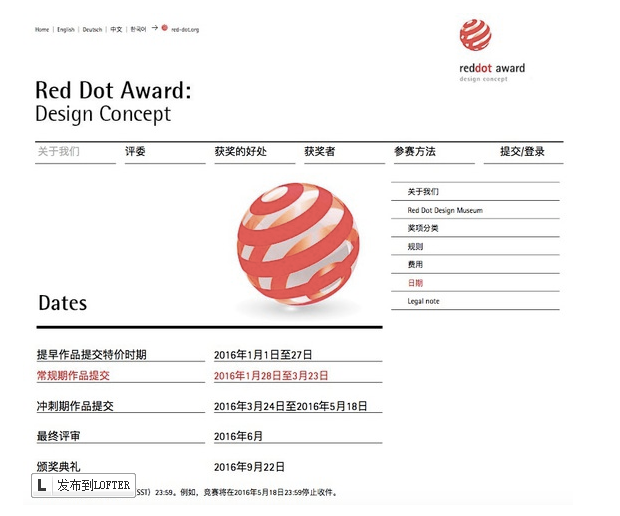The height and width of the screenshot is (516, 620).
Task: Click the reddot award logo at top right
Action: [x=492, y=51]
